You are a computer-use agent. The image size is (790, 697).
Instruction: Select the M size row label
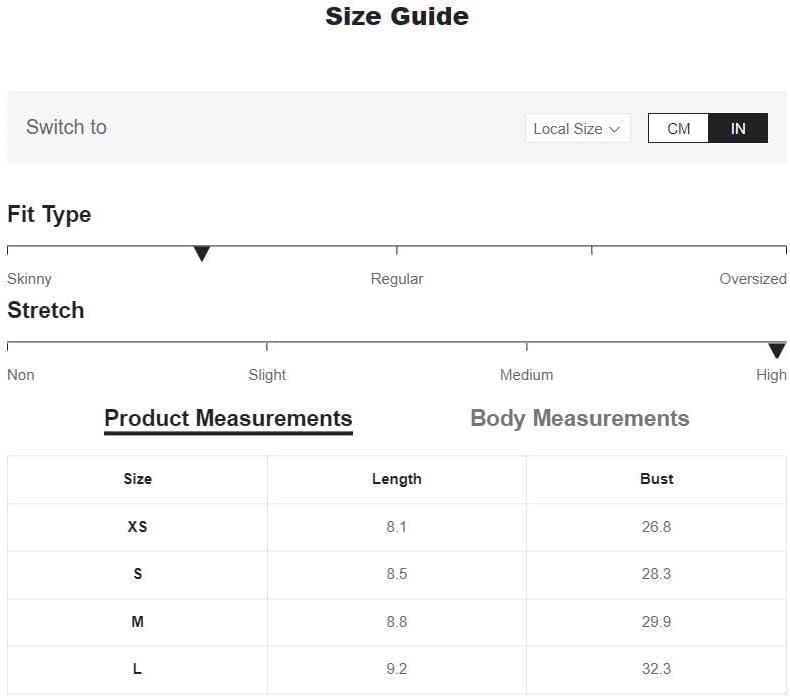138,621
